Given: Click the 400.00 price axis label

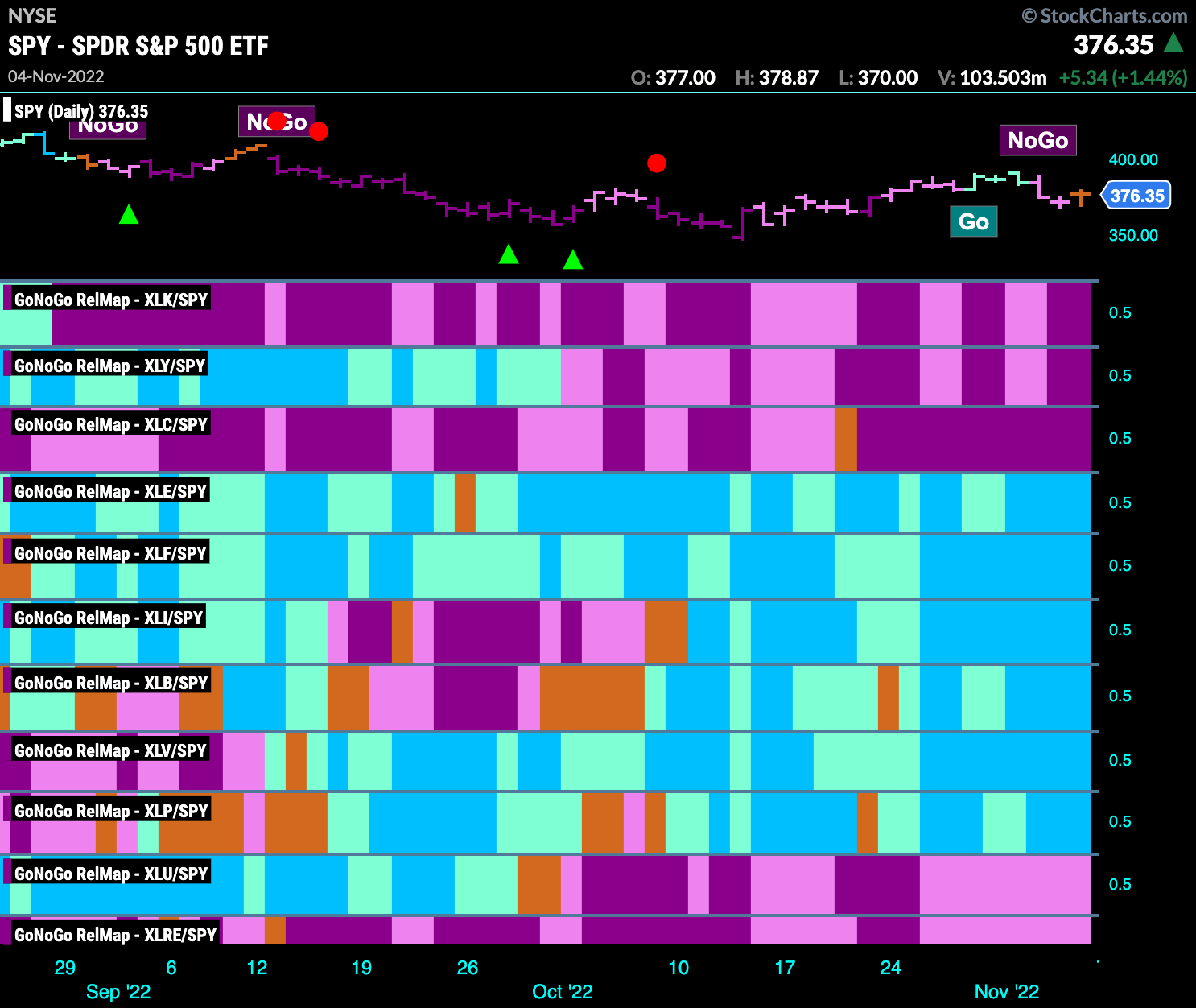Looking at the screenshot, I should (1133, 159).
